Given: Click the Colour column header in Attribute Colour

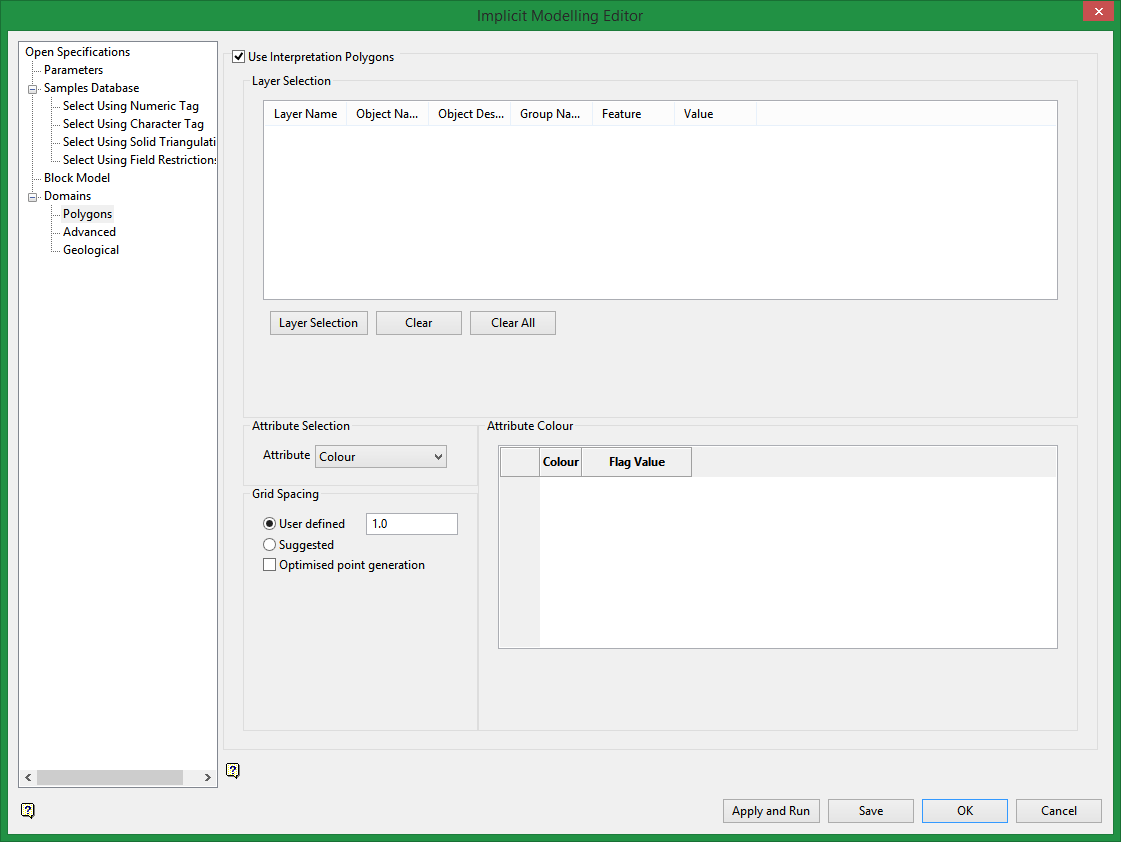Looking at the screenshot, I should [x=560, y=462].
